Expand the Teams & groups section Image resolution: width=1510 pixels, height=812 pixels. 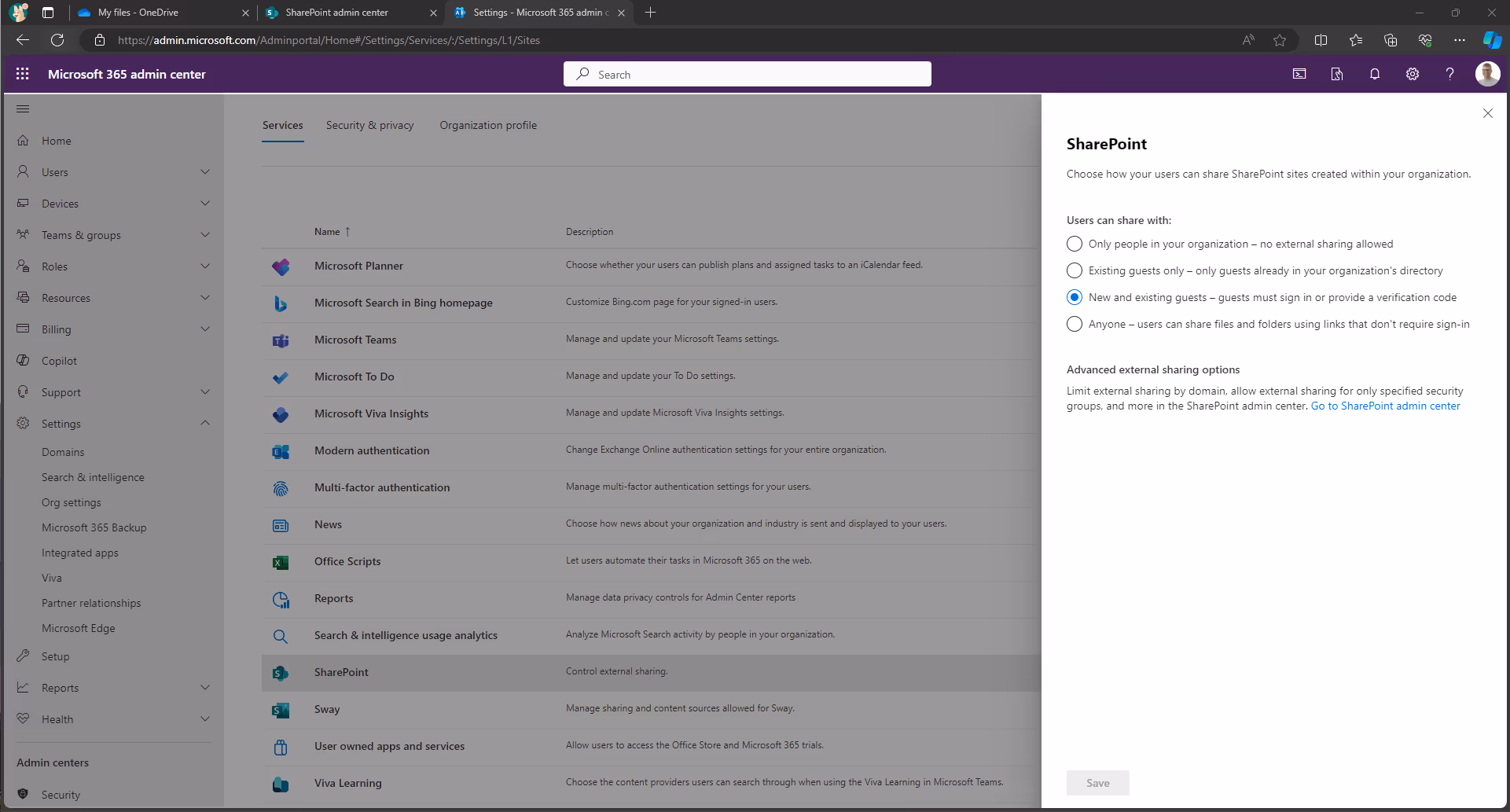[x=205, y=234]
